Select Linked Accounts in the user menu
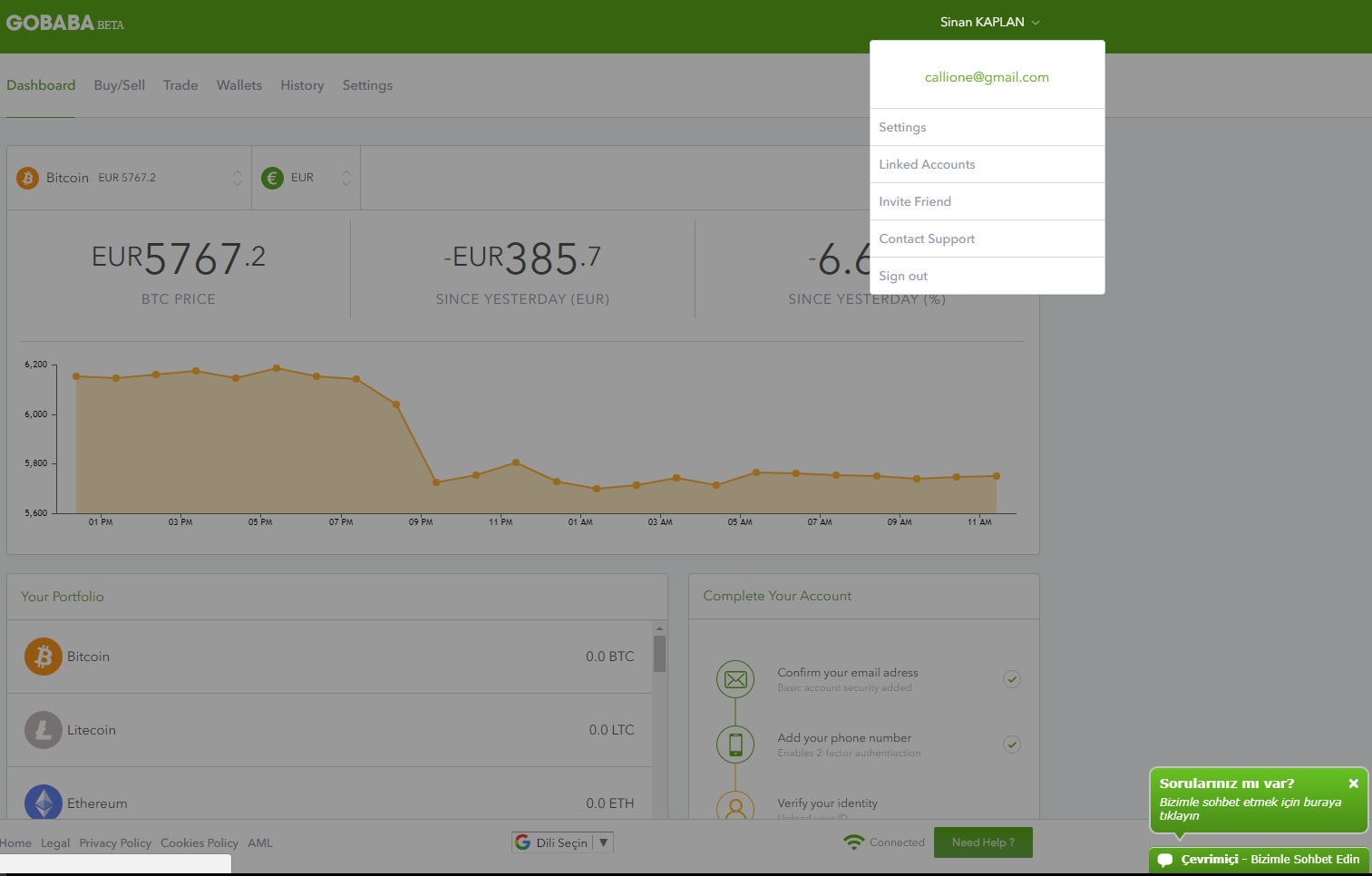The image size is (1372, 876). click(x=987, y=164)
